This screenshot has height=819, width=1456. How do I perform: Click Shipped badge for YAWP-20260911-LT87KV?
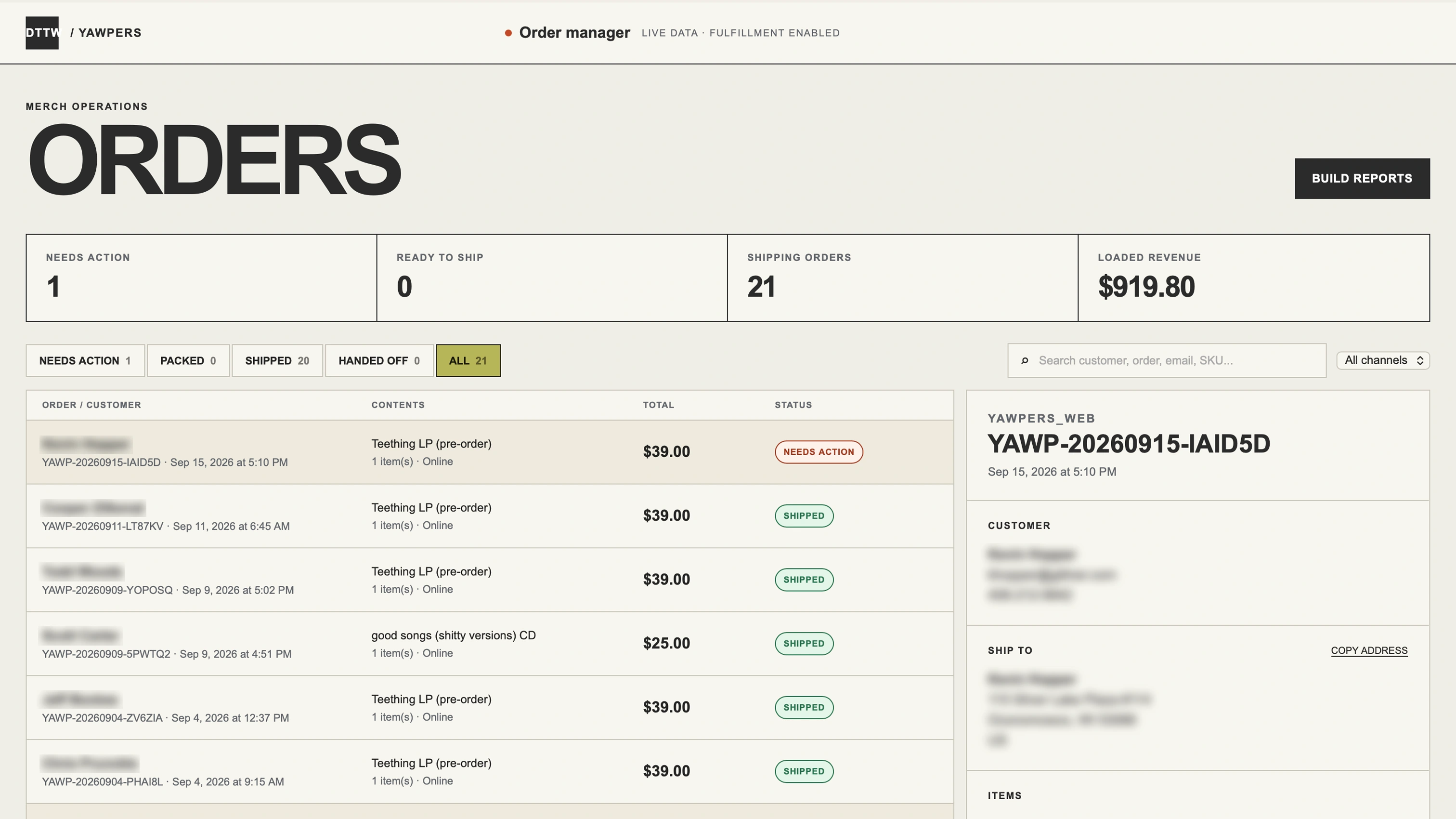click(804, 516)
